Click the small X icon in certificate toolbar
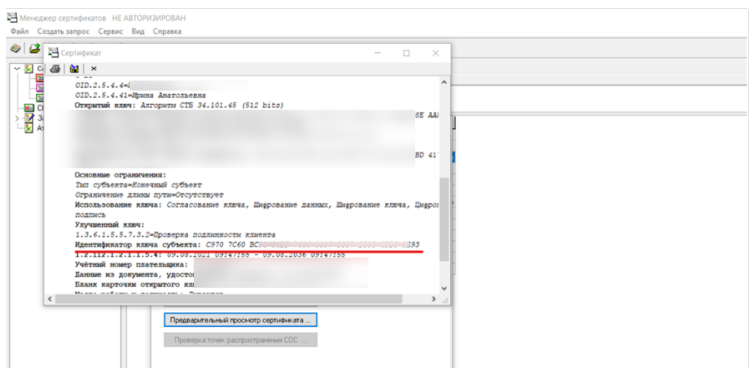Viewport: 755px width, 381px height. tap(93, 68)
